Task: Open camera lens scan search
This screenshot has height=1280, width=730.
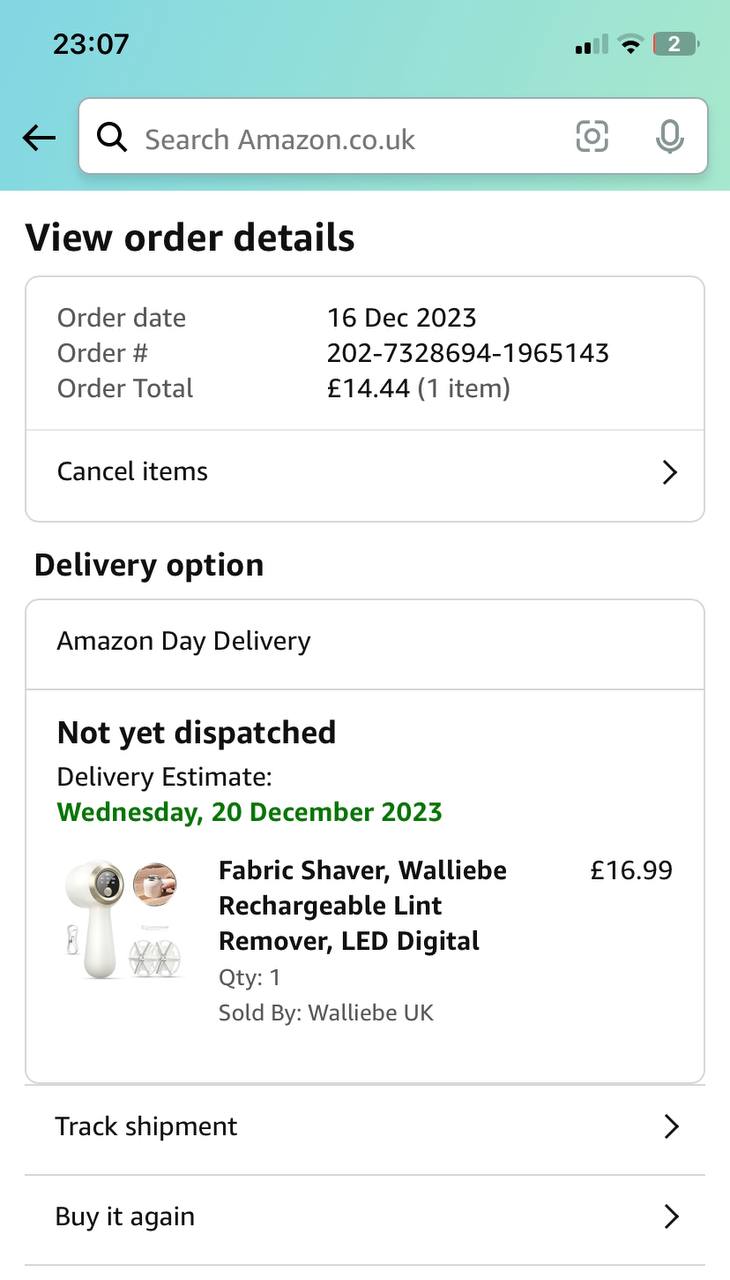Action: pyautogui.click(x=592, y=136)
